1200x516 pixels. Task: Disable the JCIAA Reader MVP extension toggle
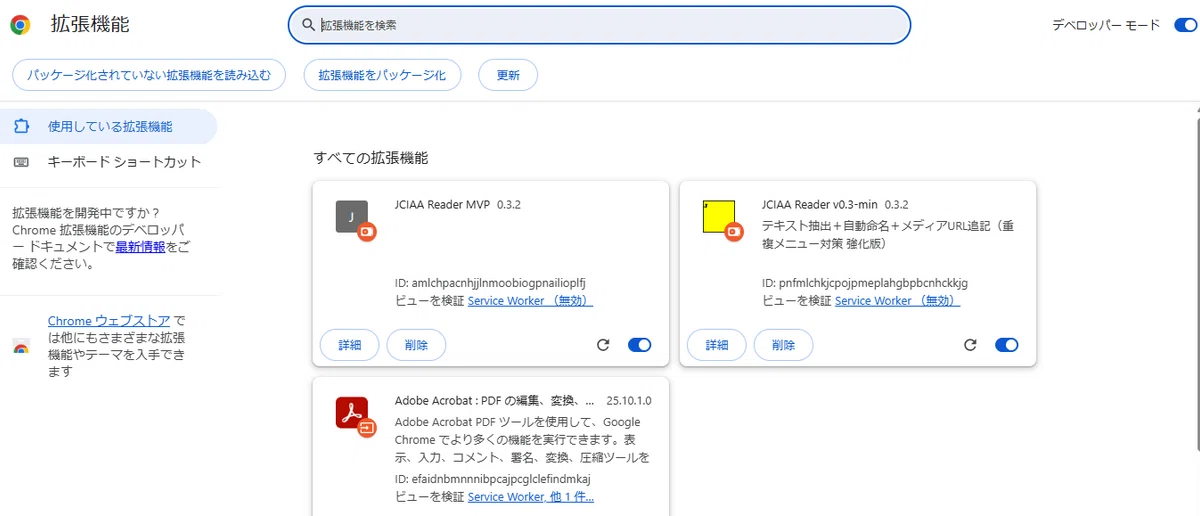[x=640, y=345]
